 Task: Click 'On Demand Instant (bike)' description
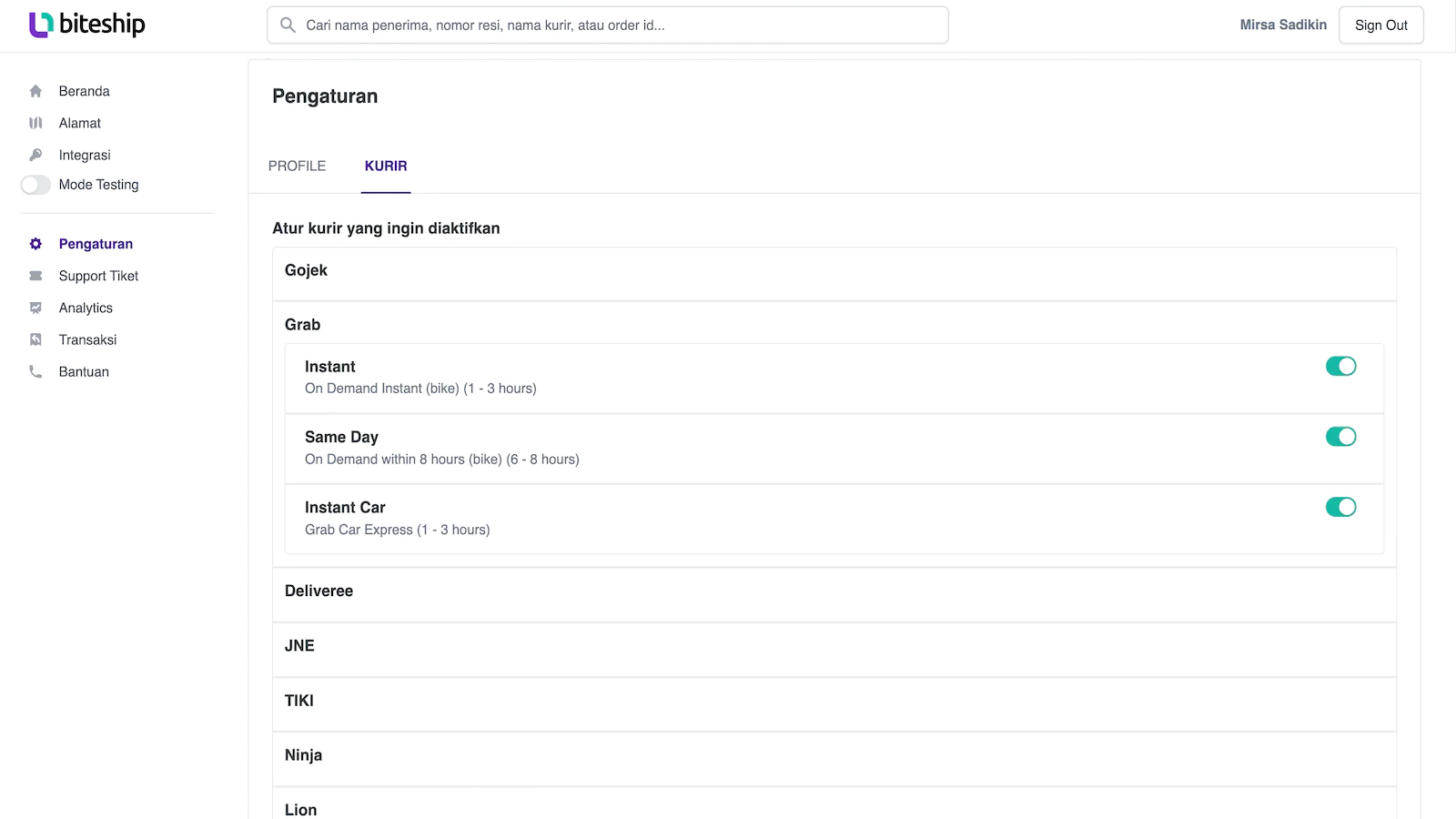coord(420,389)
